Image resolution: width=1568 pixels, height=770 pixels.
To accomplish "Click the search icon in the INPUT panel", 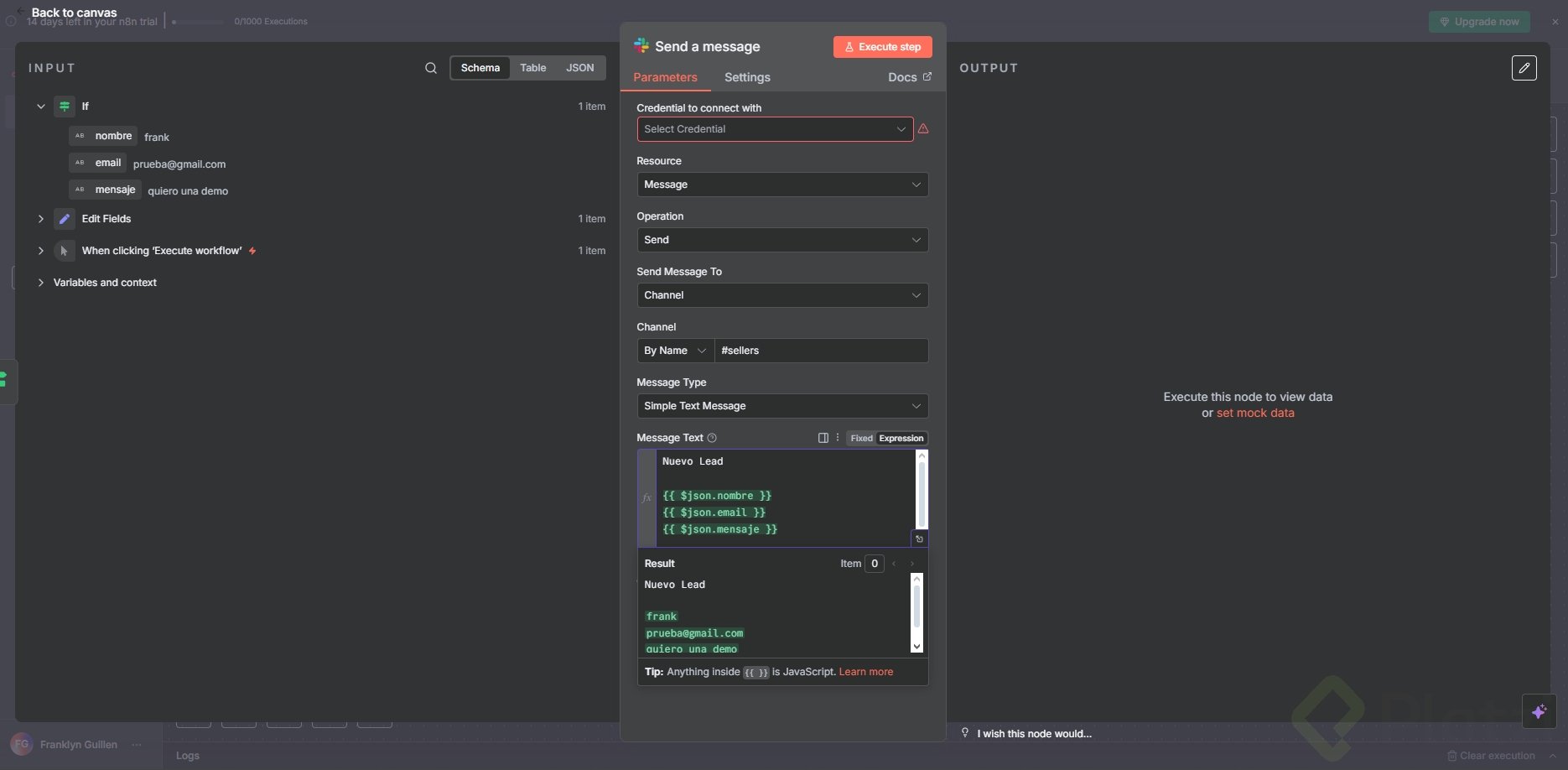I will tap(431, 68).
